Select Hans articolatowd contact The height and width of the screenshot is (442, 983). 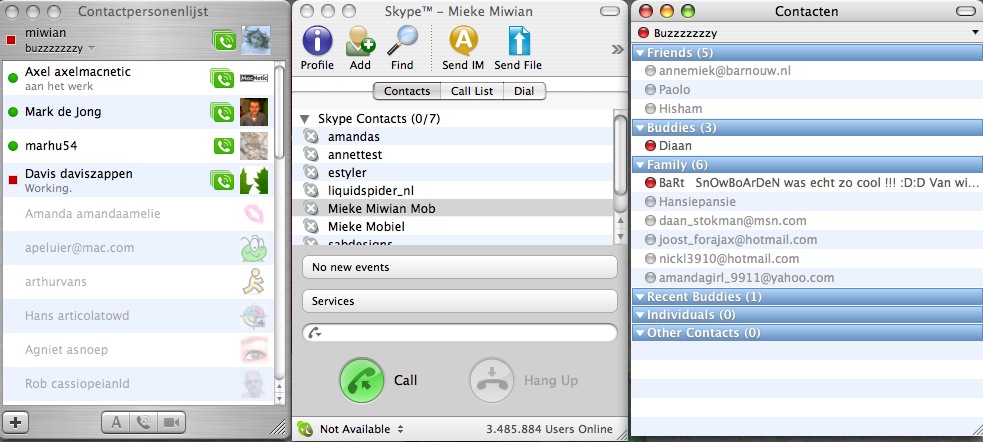click(x=139, y=316)
